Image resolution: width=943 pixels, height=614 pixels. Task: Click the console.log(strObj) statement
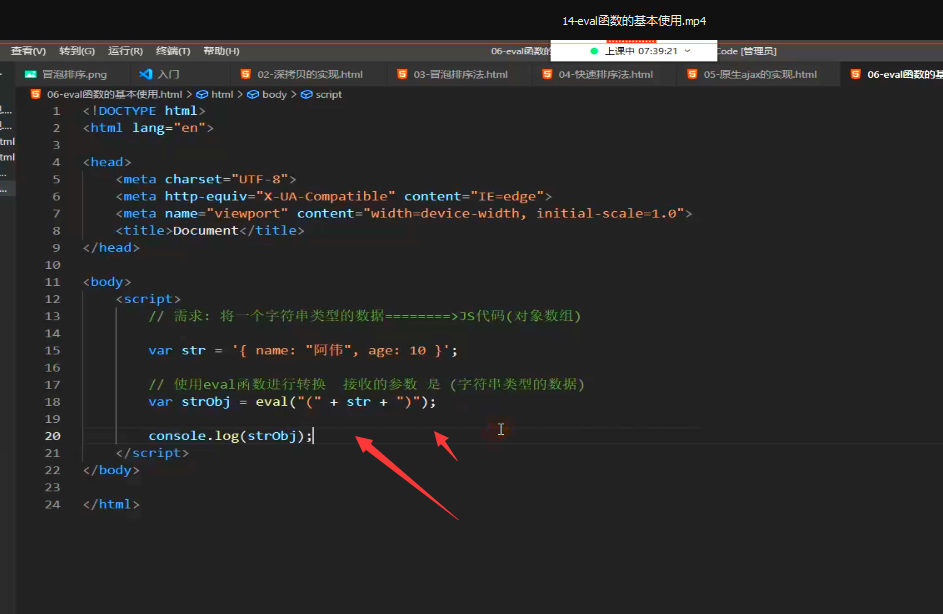(231, 435)
